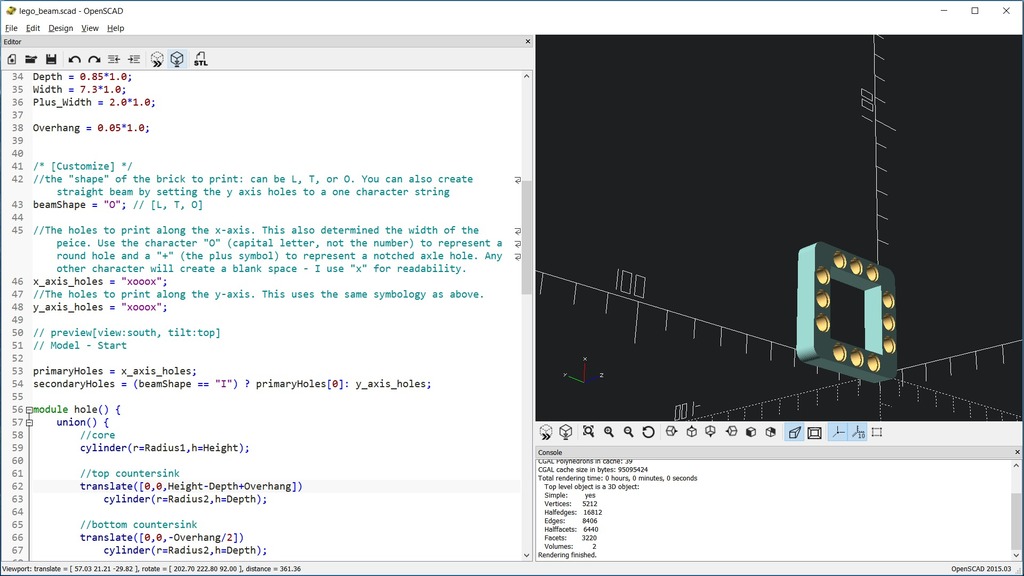
Task: Click the New file icon in editor toolbar
Action: (x=12, y=60)
